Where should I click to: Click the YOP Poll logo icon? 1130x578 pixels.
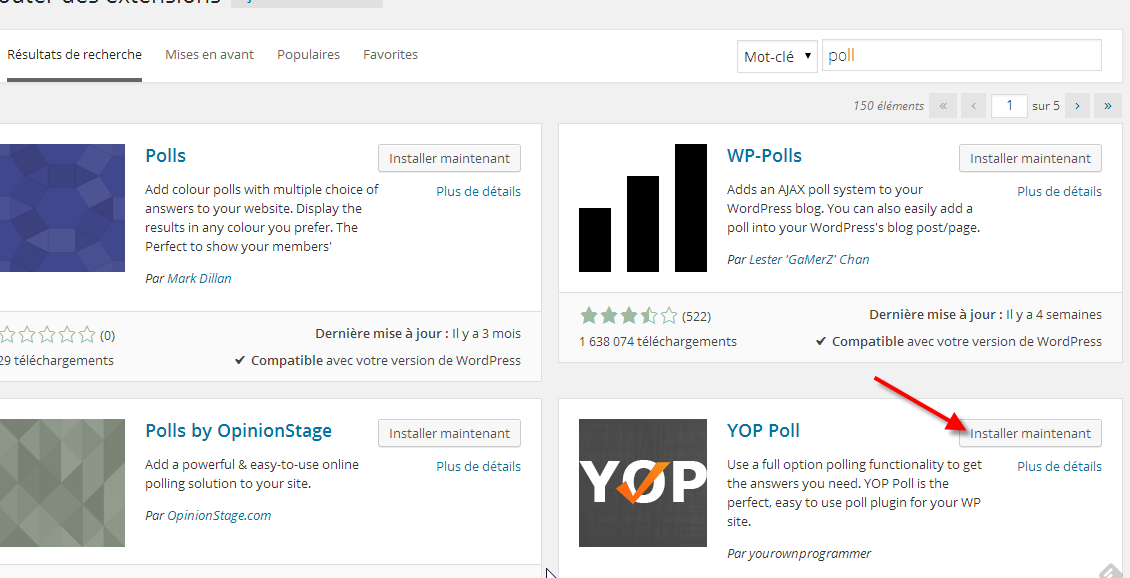click(x=642, y=482)
